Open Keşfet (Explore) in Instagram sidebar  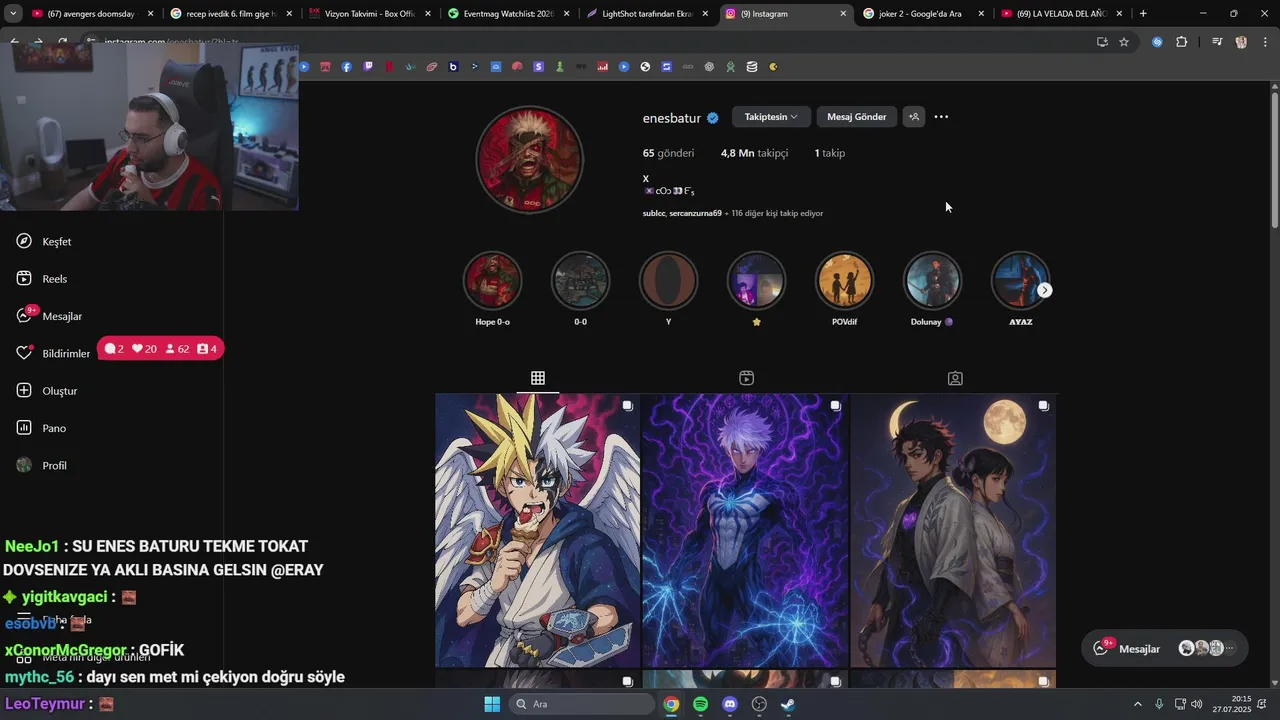point(44,242)
